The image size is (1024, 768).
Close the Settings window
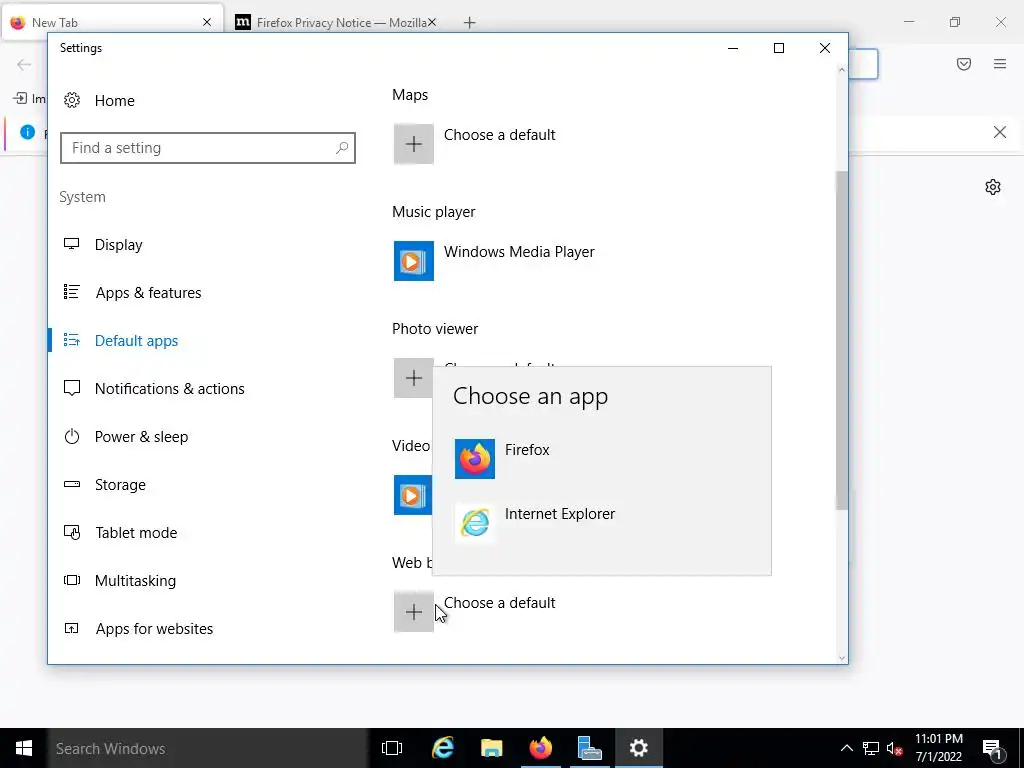point(825,48)
